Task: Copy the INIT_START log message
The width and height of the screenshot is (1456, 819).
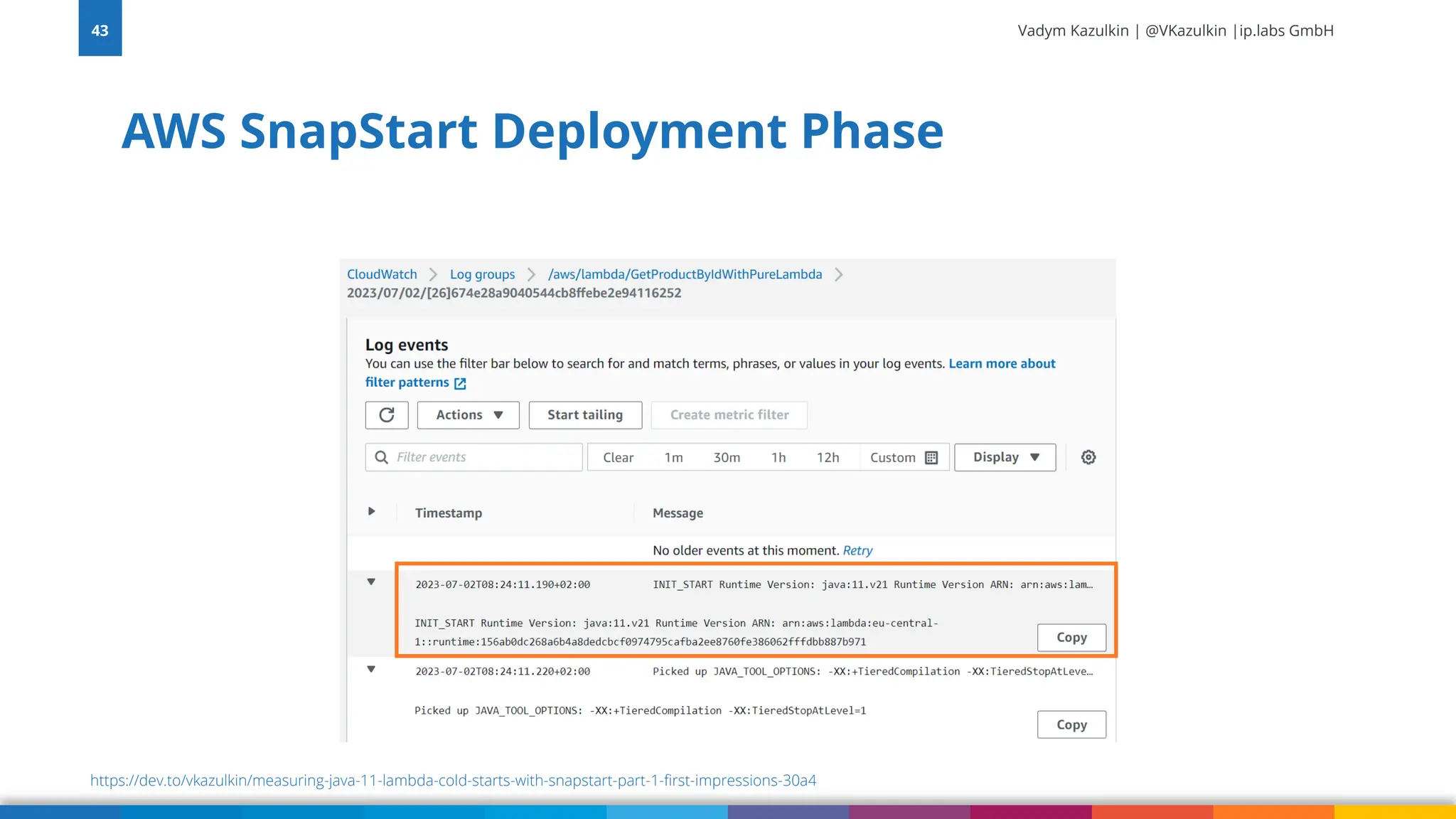Action: (x=1071, y=638)
